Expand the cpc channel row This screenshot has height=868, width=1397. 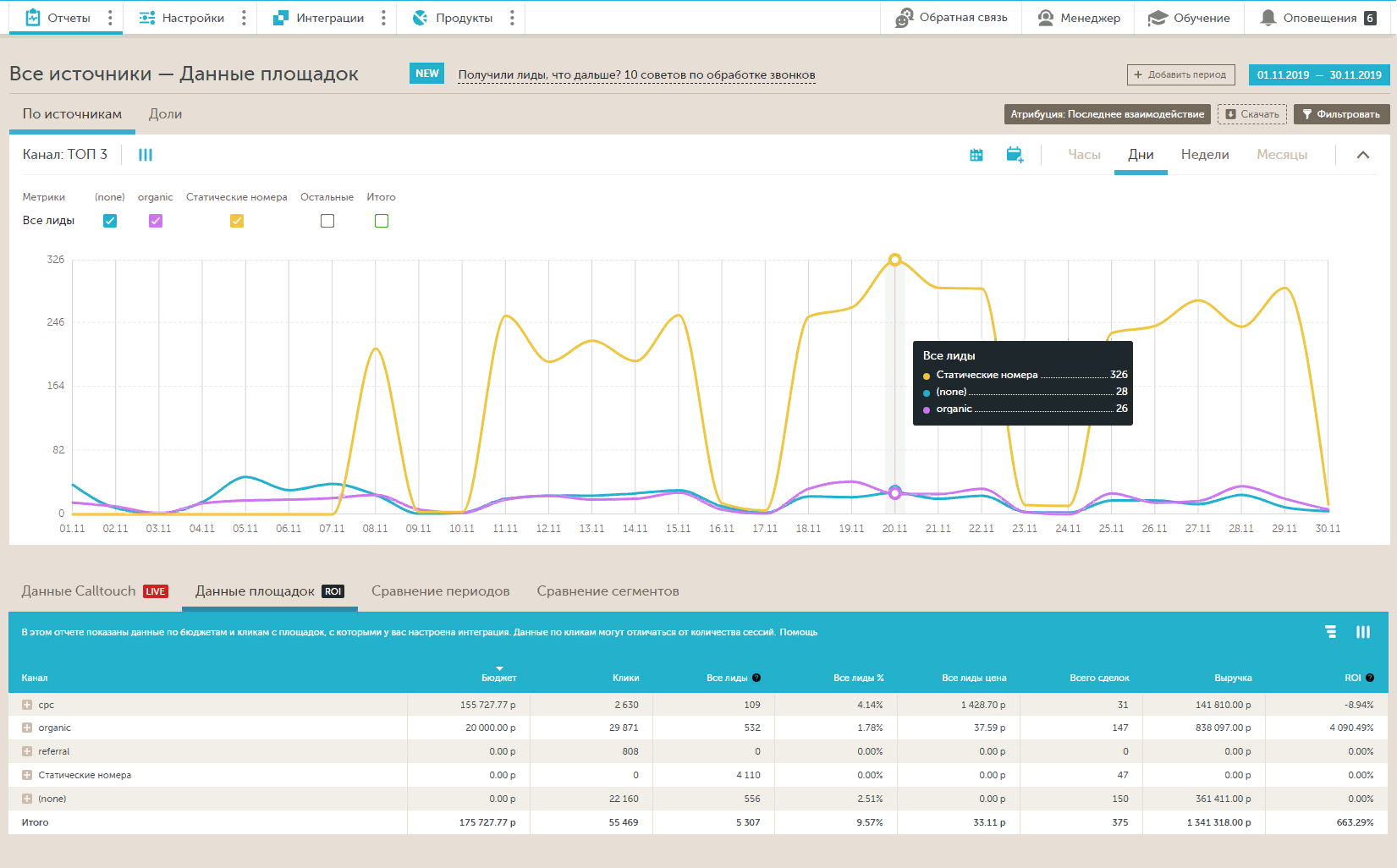click(27, 705)
